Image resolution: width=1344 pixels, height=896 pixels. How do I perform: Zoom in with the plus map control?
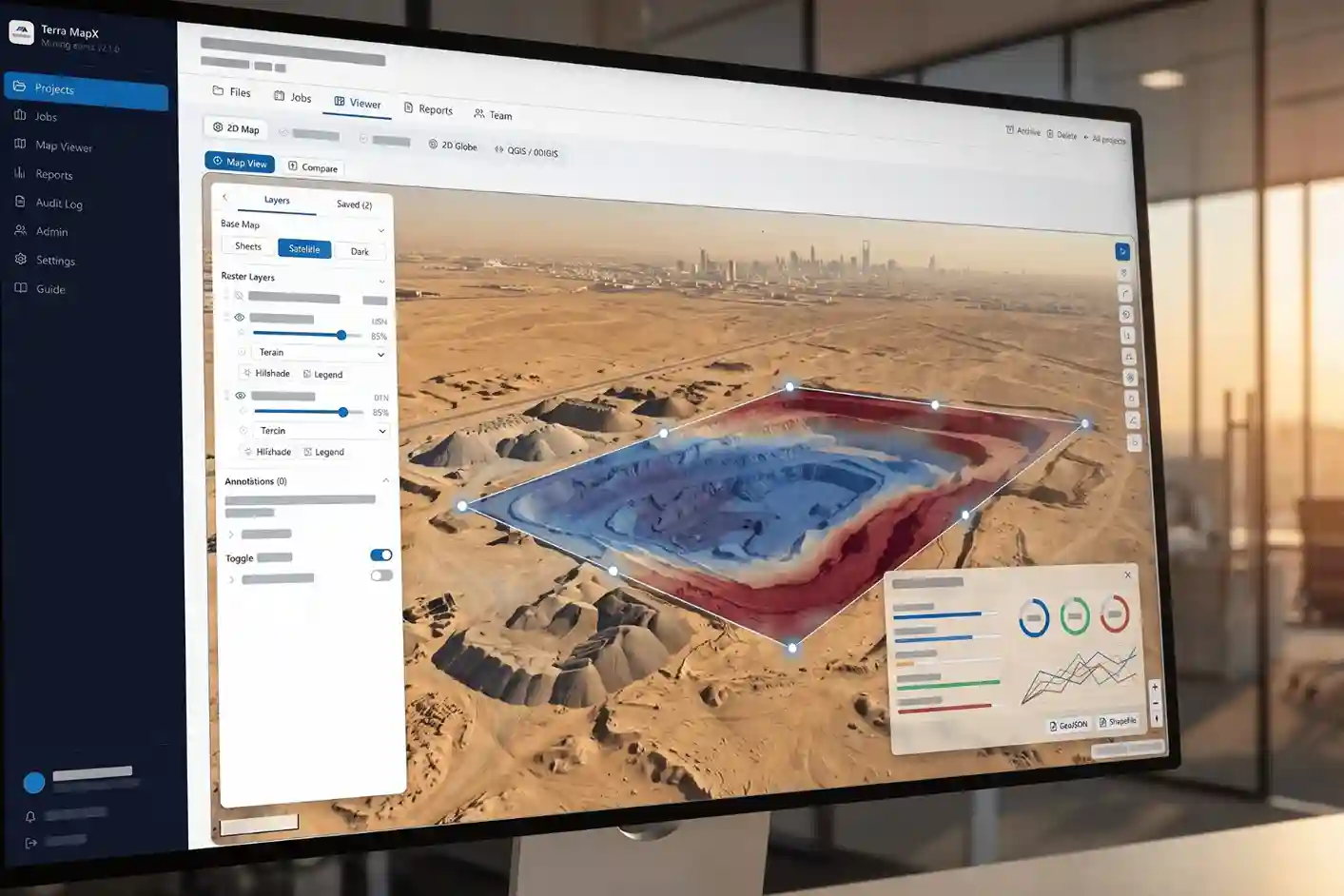coord(1155,687)
